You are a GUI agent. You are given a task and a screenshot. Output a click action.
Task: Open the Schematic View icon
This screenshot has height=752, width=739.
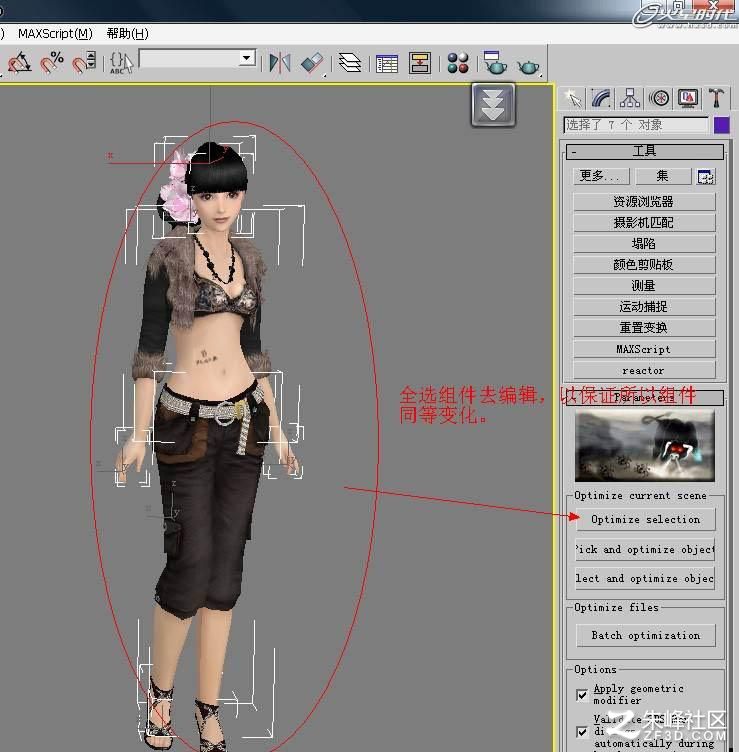pos(420,63)
